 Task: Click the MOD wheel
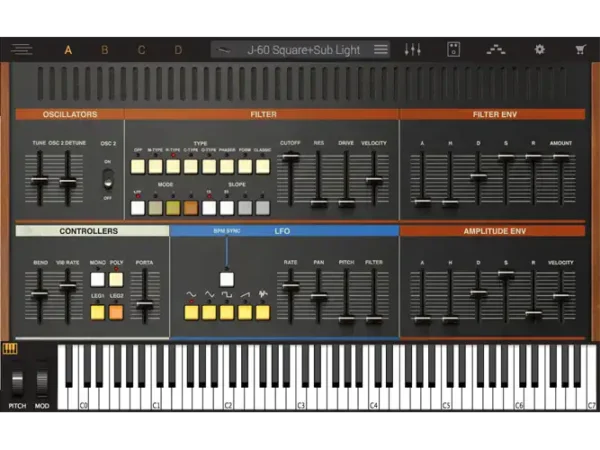[x=42, y=383]
